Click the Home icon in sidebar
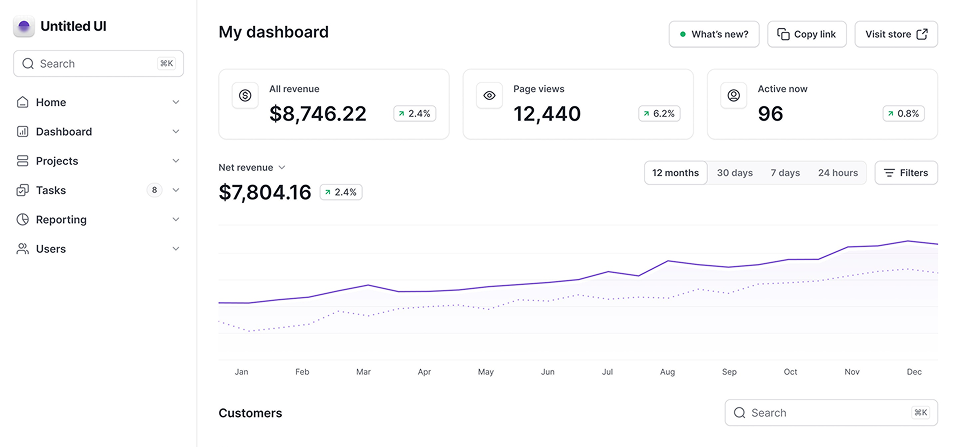 (x=23, y=102)
